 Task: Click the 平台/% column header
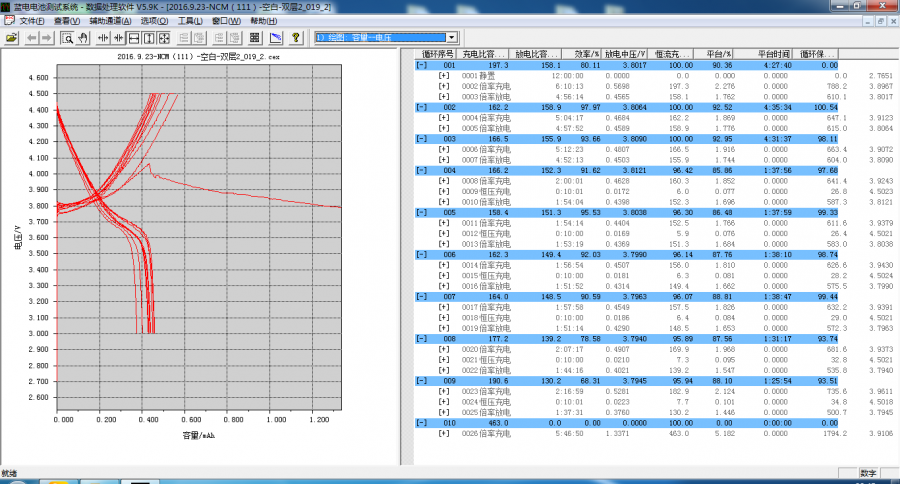point(713,54)
